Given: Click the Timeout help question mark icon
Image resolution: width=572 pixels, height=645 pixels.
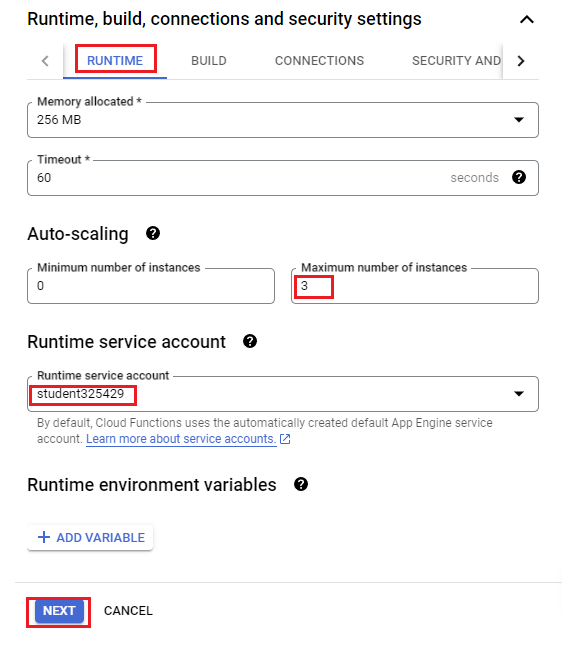Looking at the screenshot, I should tap(519, 177).
